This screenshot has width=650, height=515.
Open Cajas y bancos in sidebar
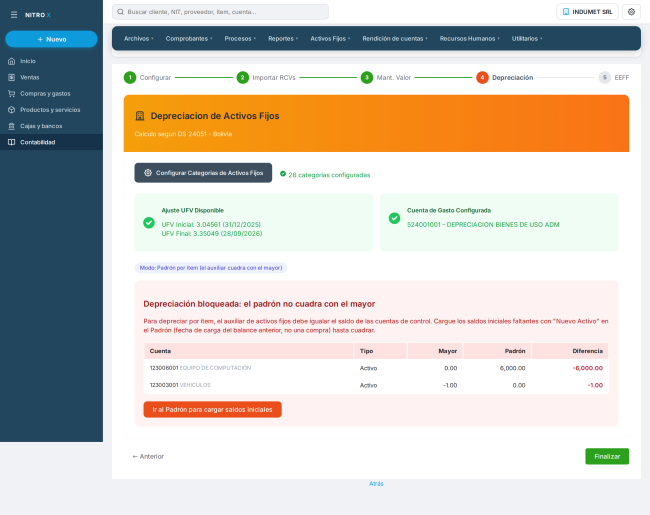click(x=51, y=126)
